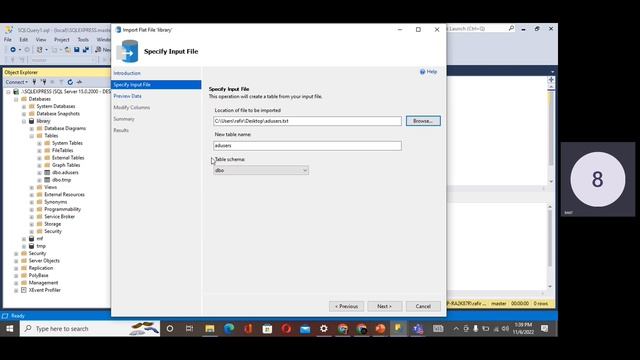Go back with the Previous button

click(x=346, y=306)
